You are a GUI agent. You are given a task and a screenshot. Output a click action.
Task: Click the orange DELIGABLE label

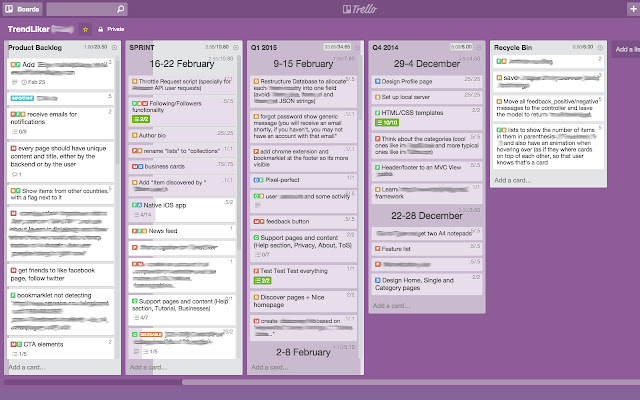pyautogui.click(x=151, y=334)
